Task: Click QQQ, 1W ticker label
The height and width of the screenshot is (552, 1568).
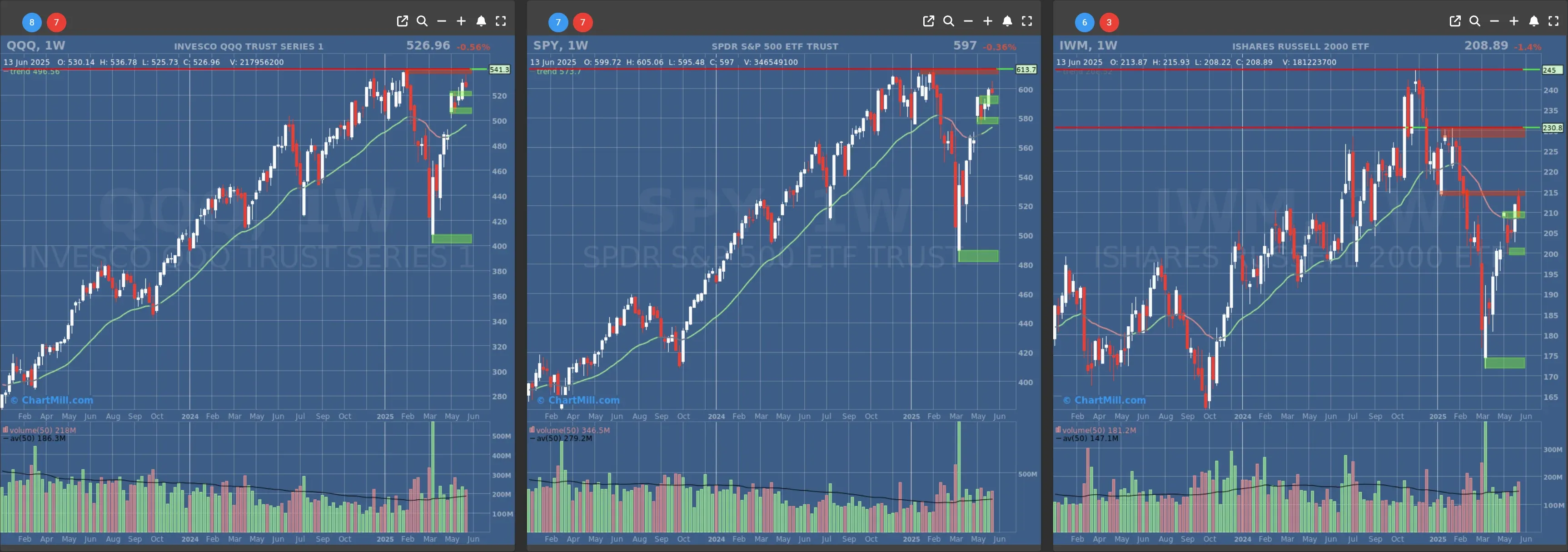Action: pos(35,45)
